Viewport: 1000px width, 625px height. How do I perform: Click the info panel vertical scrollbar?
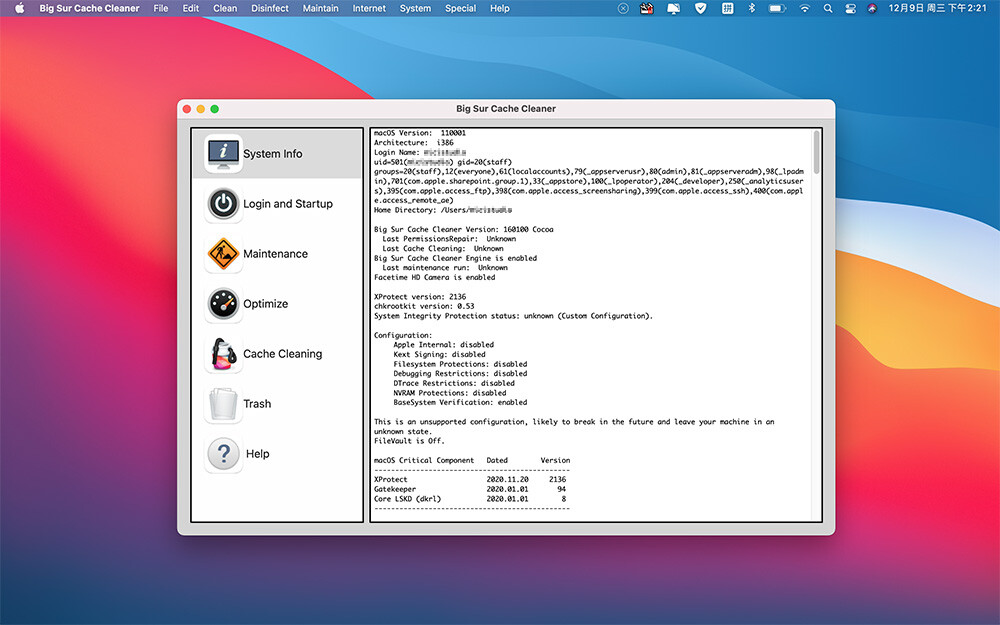[816, 153]
